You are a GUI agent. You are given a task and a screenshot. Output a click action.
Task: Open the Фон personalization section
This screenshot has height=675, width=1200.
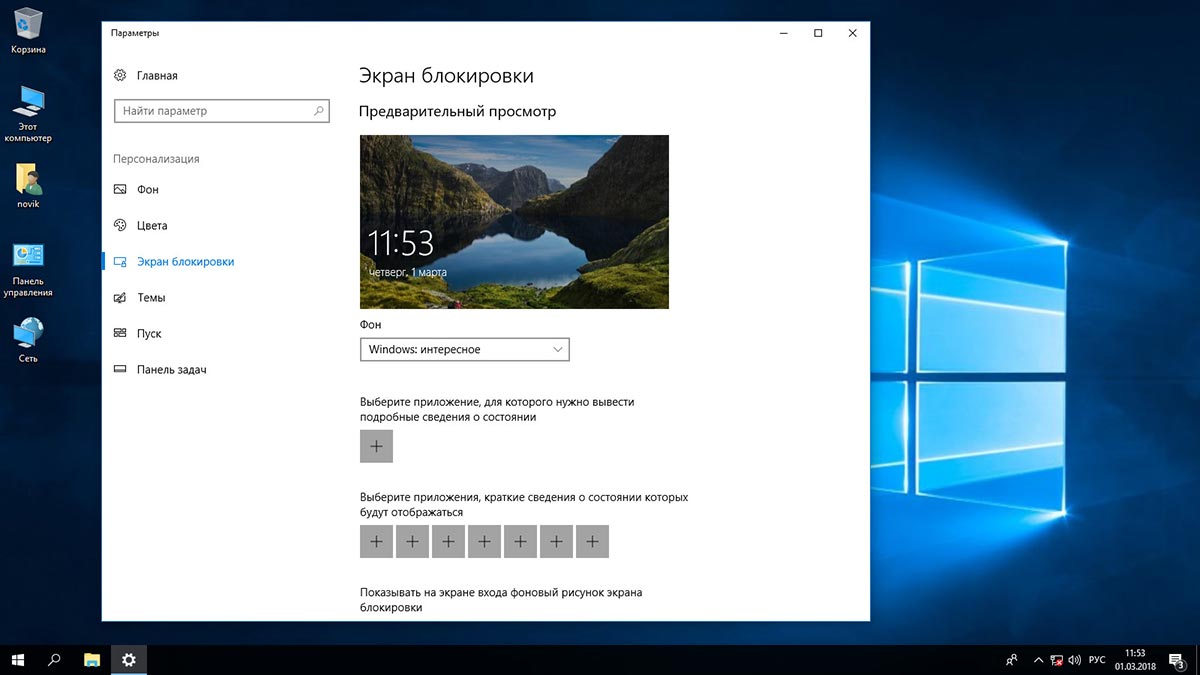point(148,189)
